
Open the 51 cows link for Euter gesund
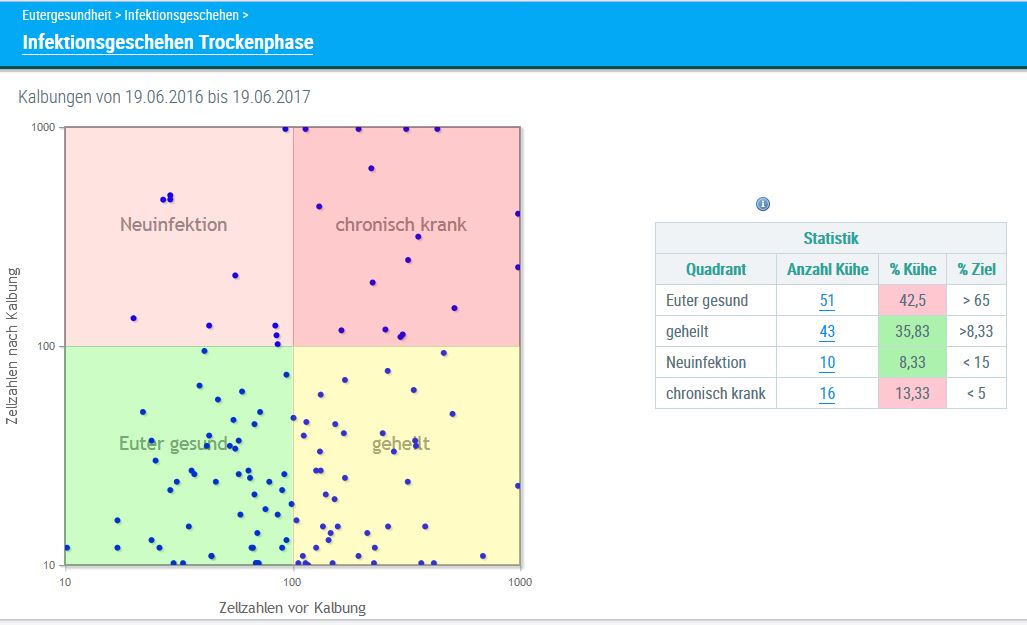click(x=827, y=300)
